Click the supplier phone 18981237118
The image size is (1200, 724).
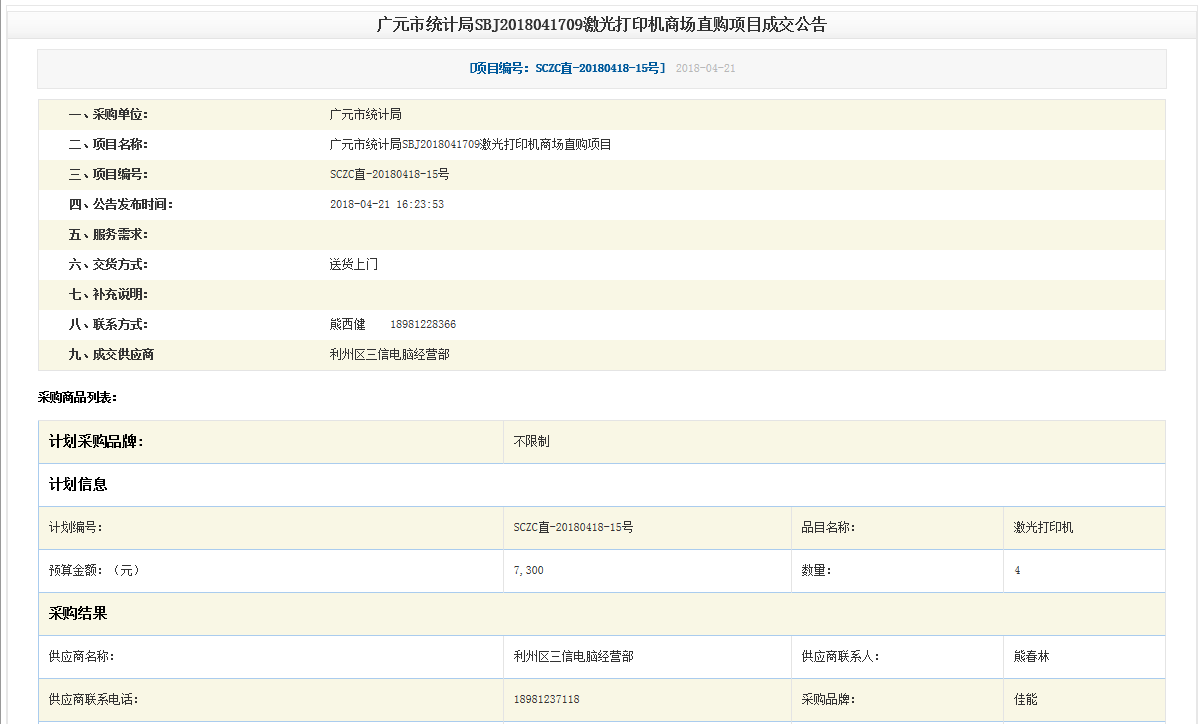[x=546, y=699]
